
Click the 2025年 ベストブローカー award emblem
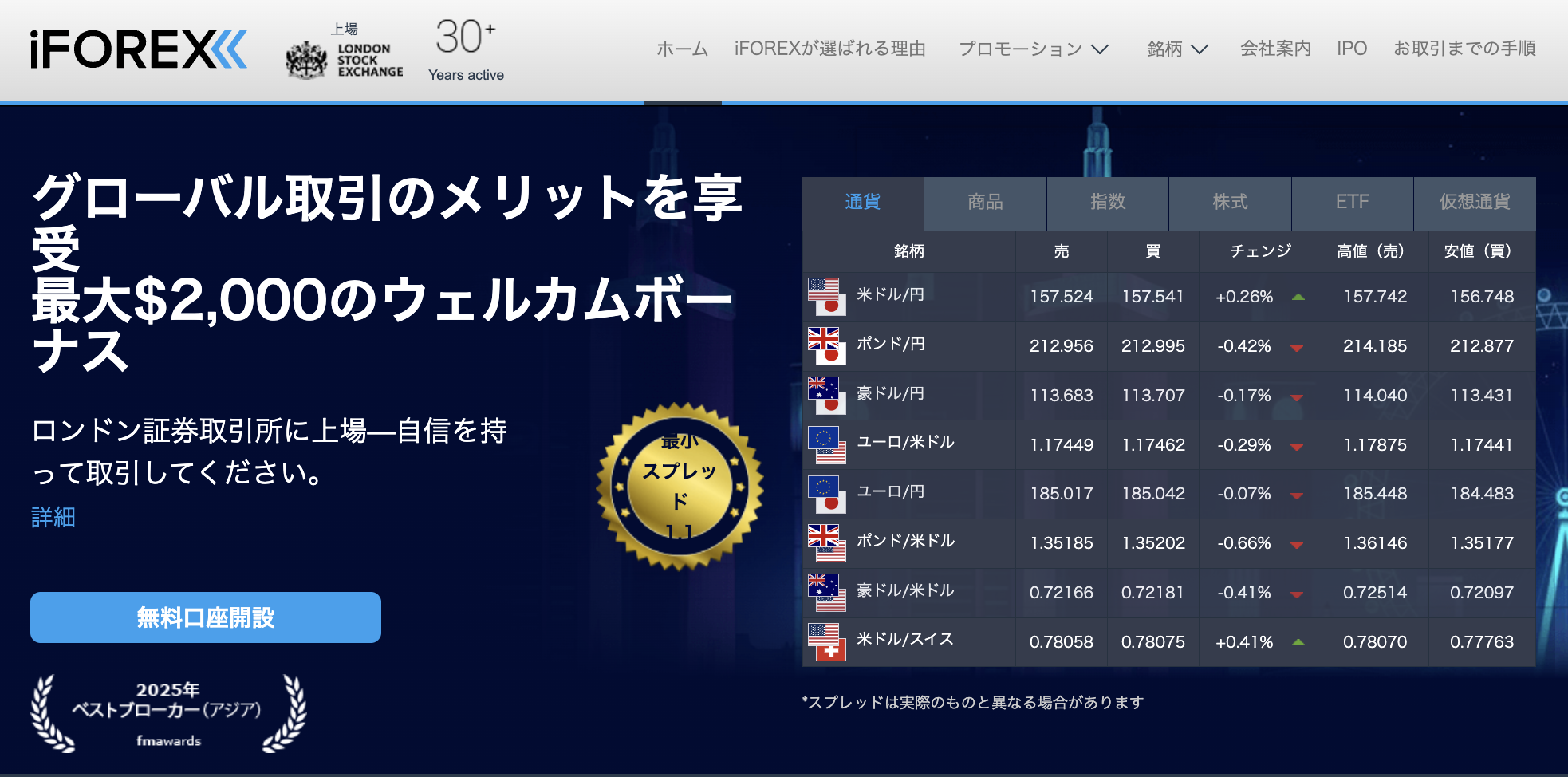pos(168,713)
